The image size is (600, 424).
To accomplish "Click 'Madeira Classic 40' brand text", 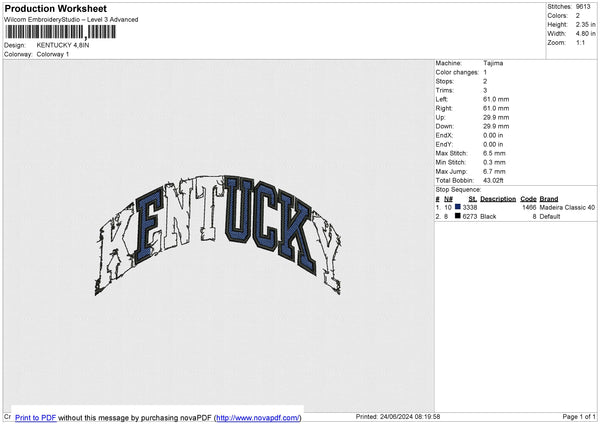I will point(567,207).
